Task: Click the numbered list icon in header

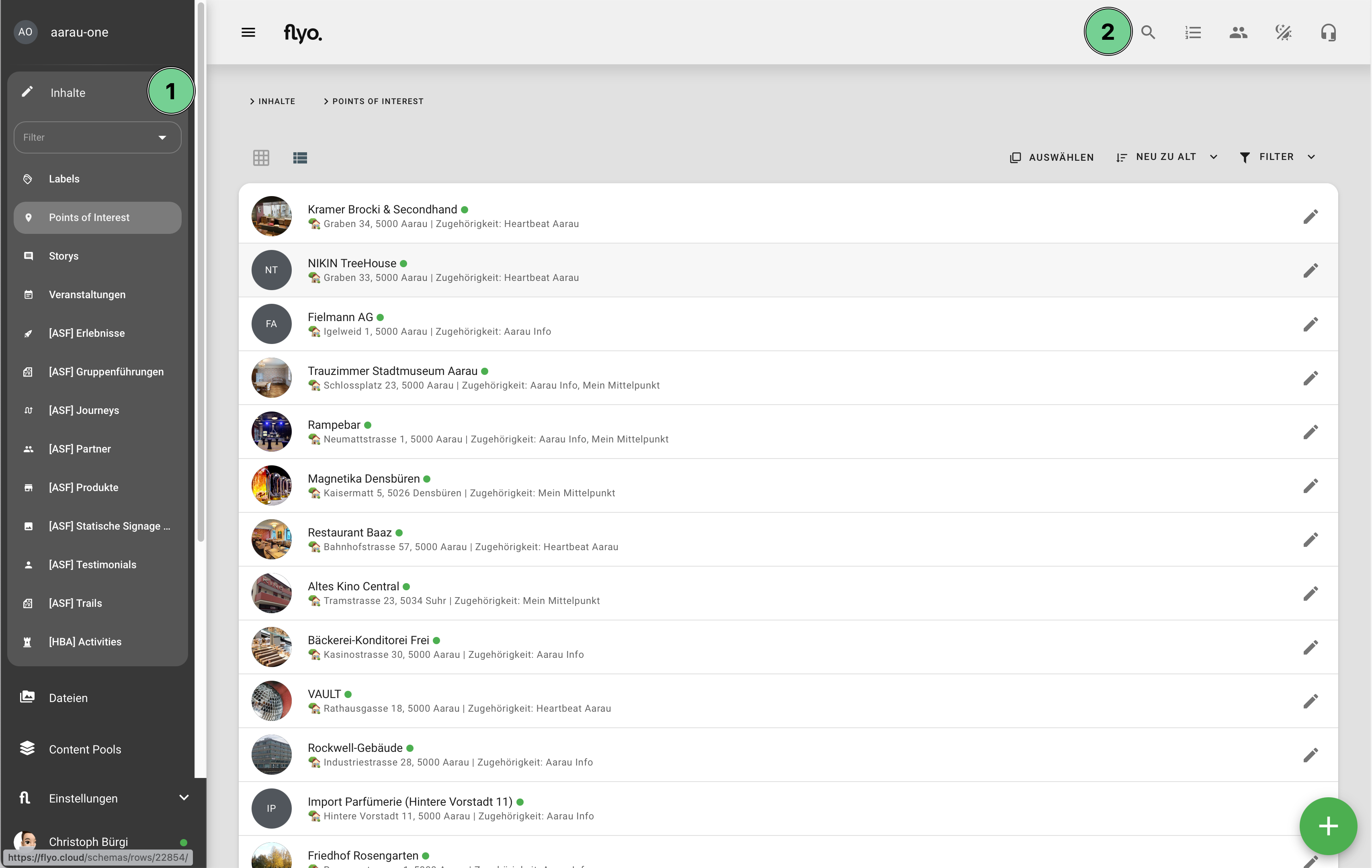Action: pyautogui.click(x=1192, y=33)
